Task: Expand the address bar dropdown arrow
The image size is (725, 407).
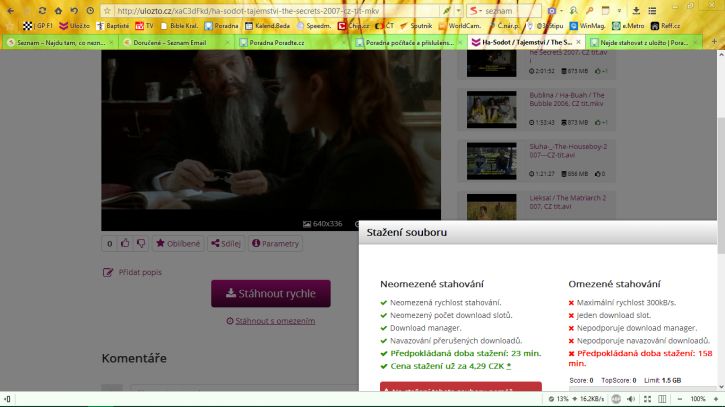Action: (x=458, y=11)
